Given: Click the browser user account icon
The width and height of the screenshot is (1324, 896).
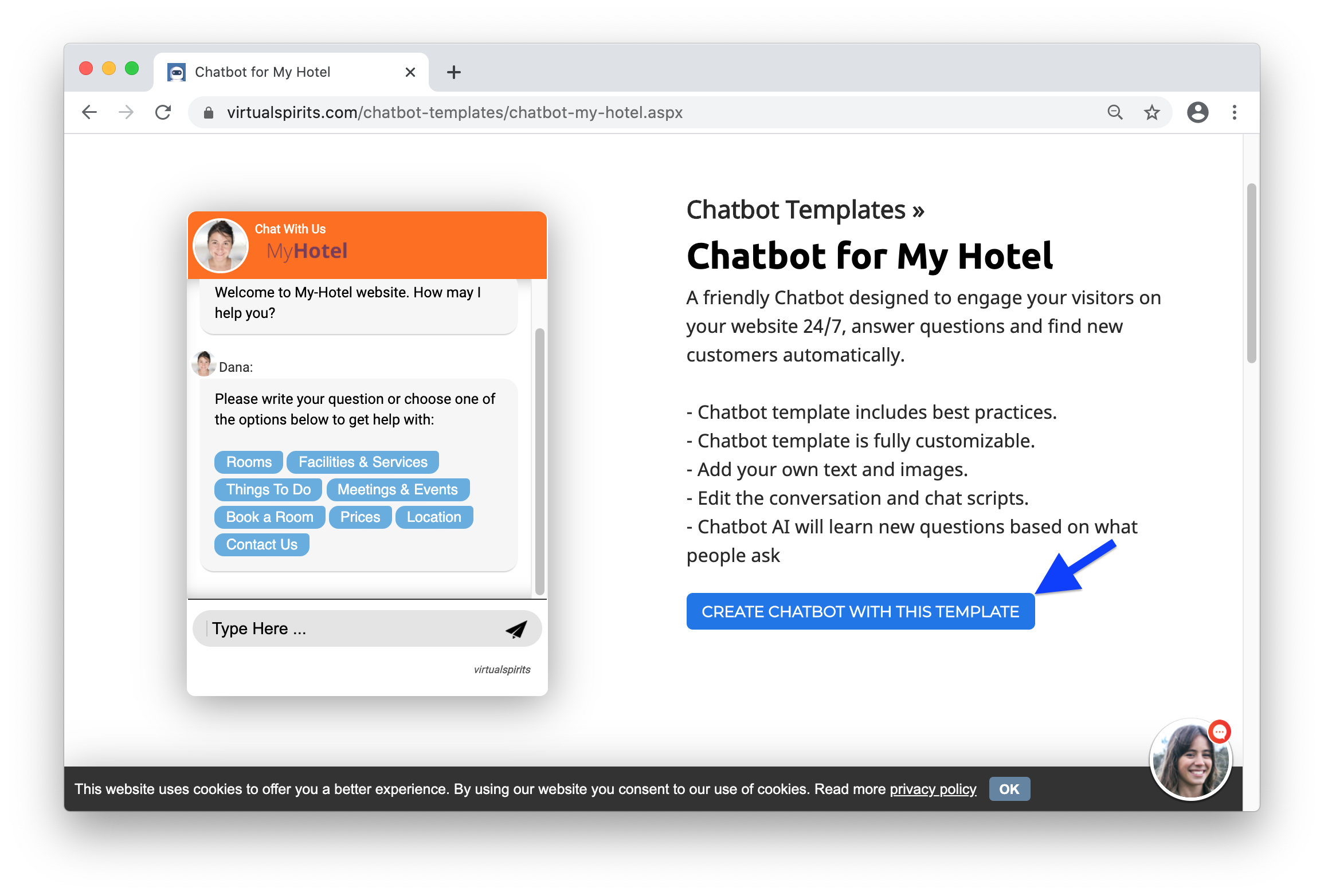Looking at the screenshot, I should click(x=1197, y=112).
